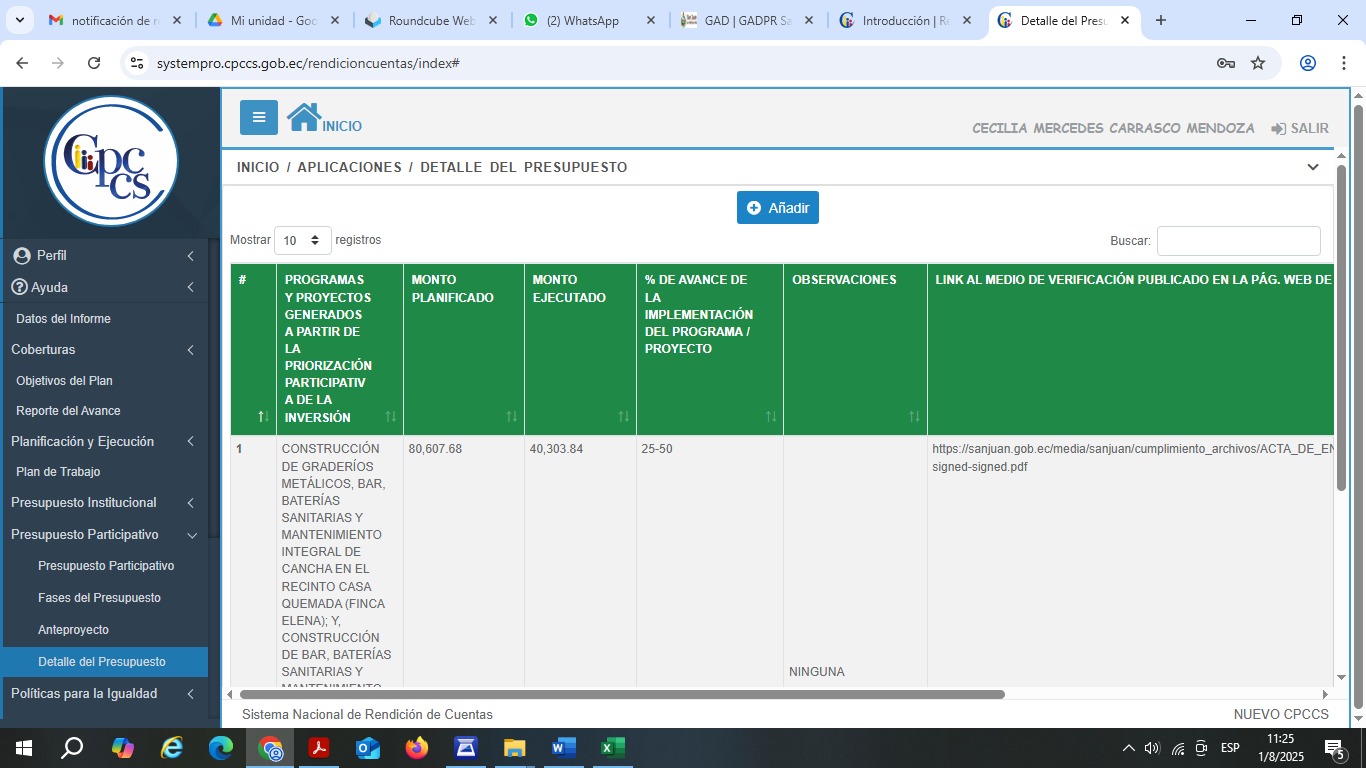This screenshot has width=1366, height=768.
Task: Bookmark this page with star icon
Action: (x=1258, y=63)
